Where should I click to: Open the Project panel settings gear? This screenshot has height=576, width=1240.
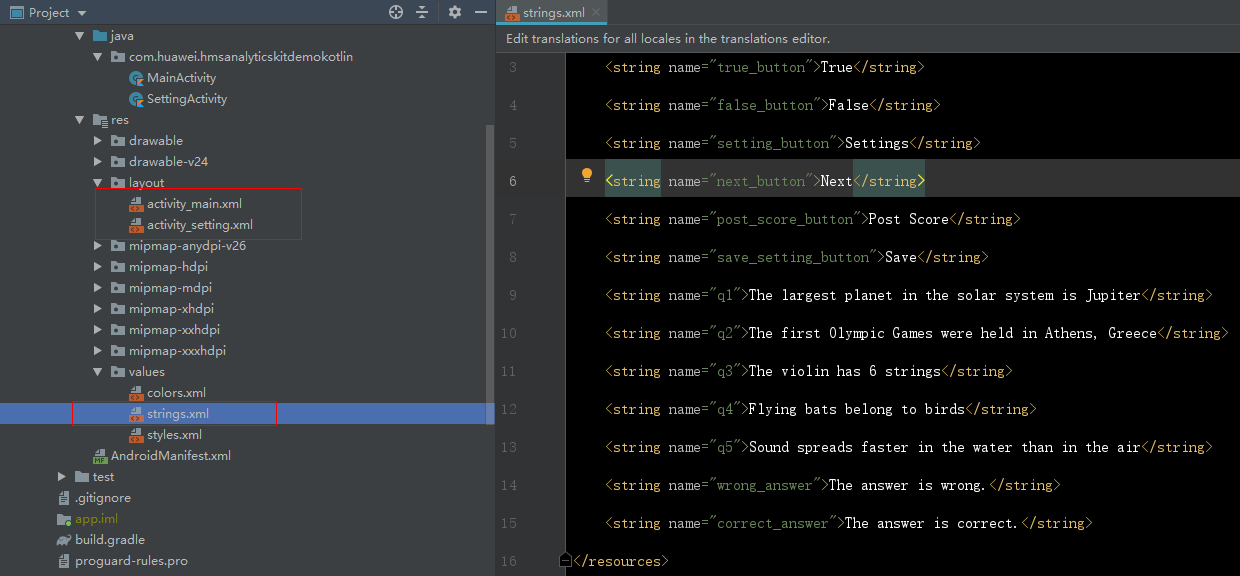(453, 12)
